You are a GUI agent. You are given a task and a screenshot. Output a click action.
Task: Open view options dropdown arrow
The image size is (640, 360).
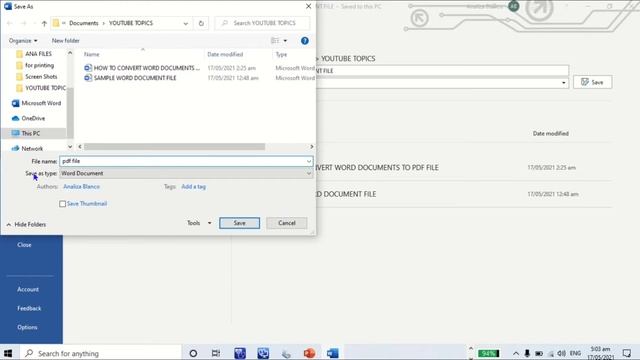coord(285,41)
